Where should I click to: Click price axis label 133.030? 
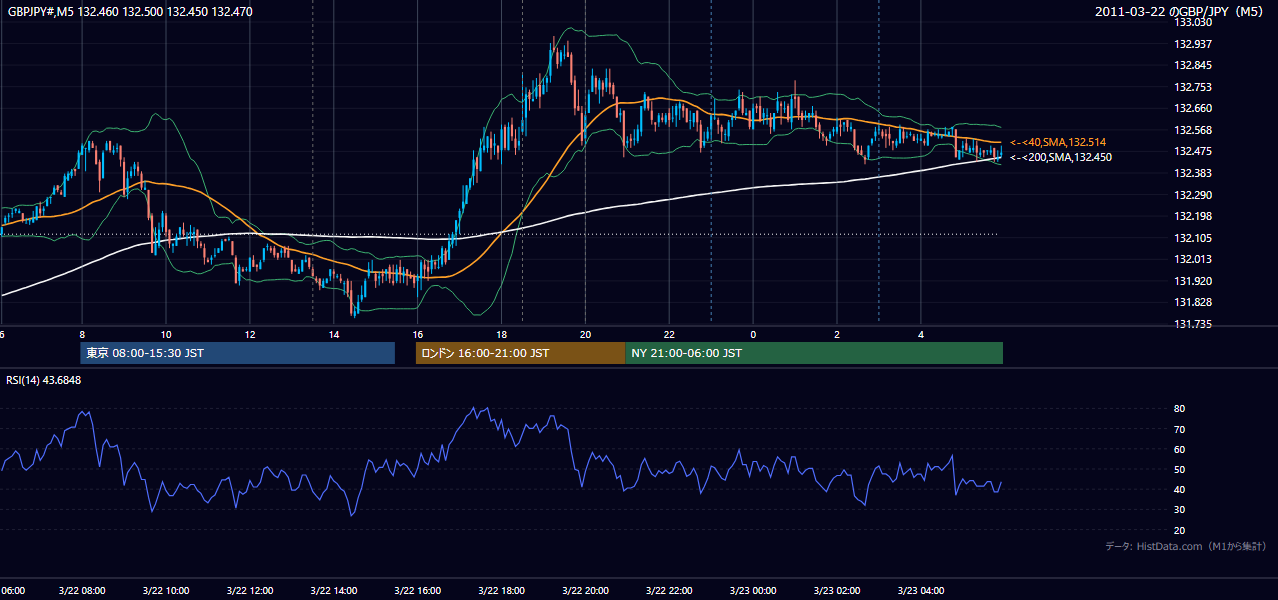[1193, 22]
